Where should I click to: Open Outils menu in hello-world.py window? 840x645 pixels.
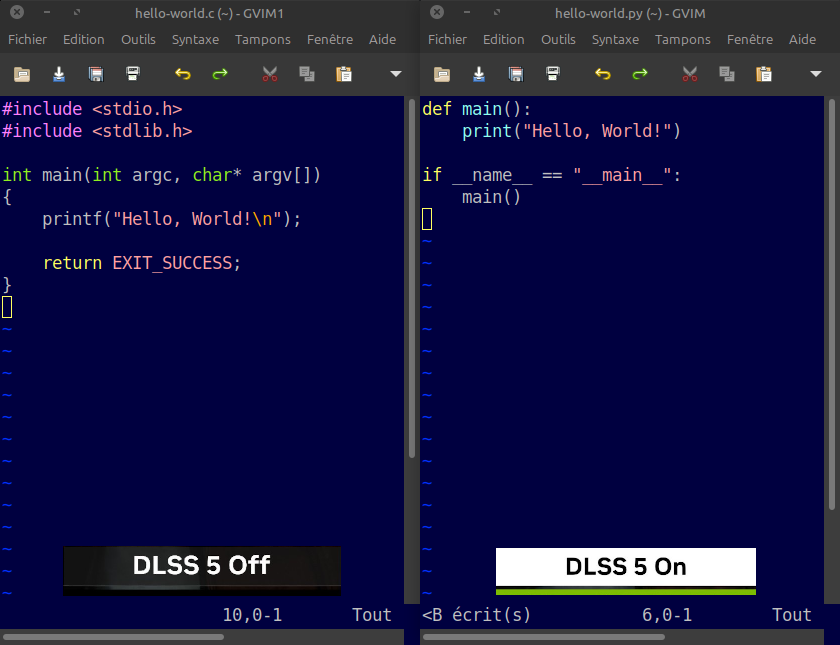(558, 40)
